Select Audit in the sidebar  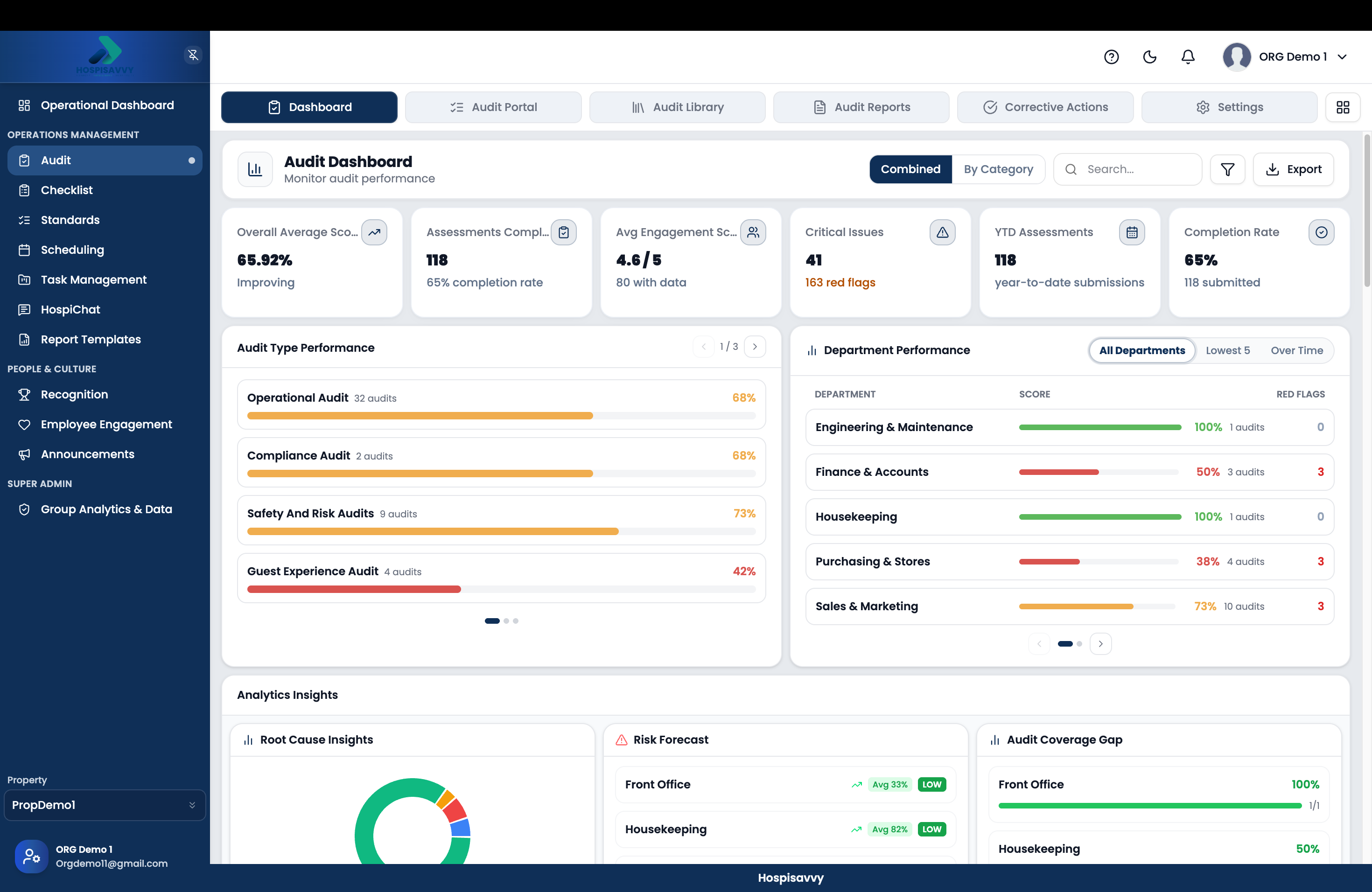[x=105, y=160]
